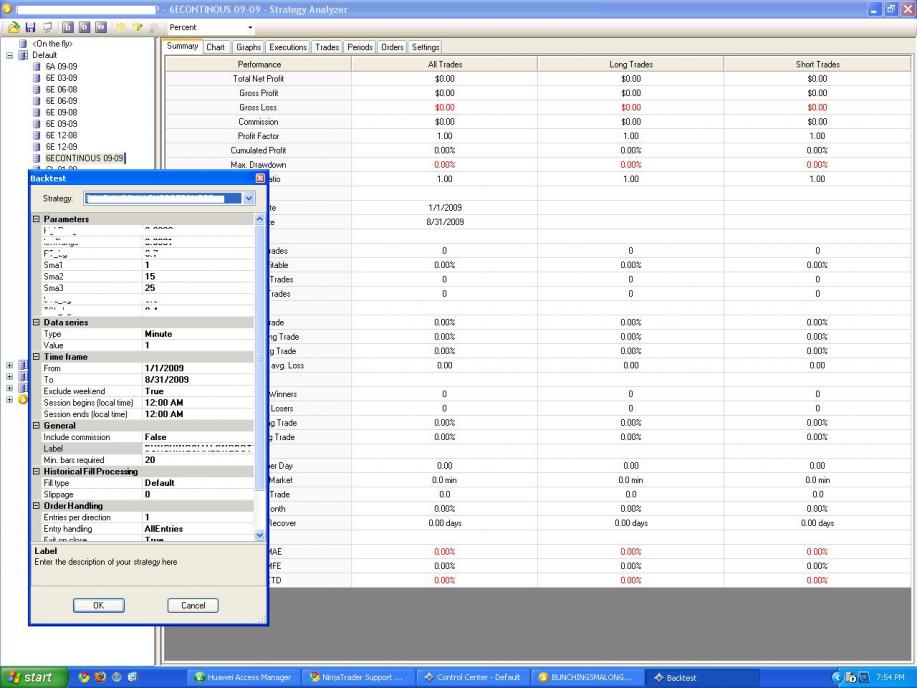Click the save floppy disk toolbar icon
Screen dimensions: 917x688
30,27
